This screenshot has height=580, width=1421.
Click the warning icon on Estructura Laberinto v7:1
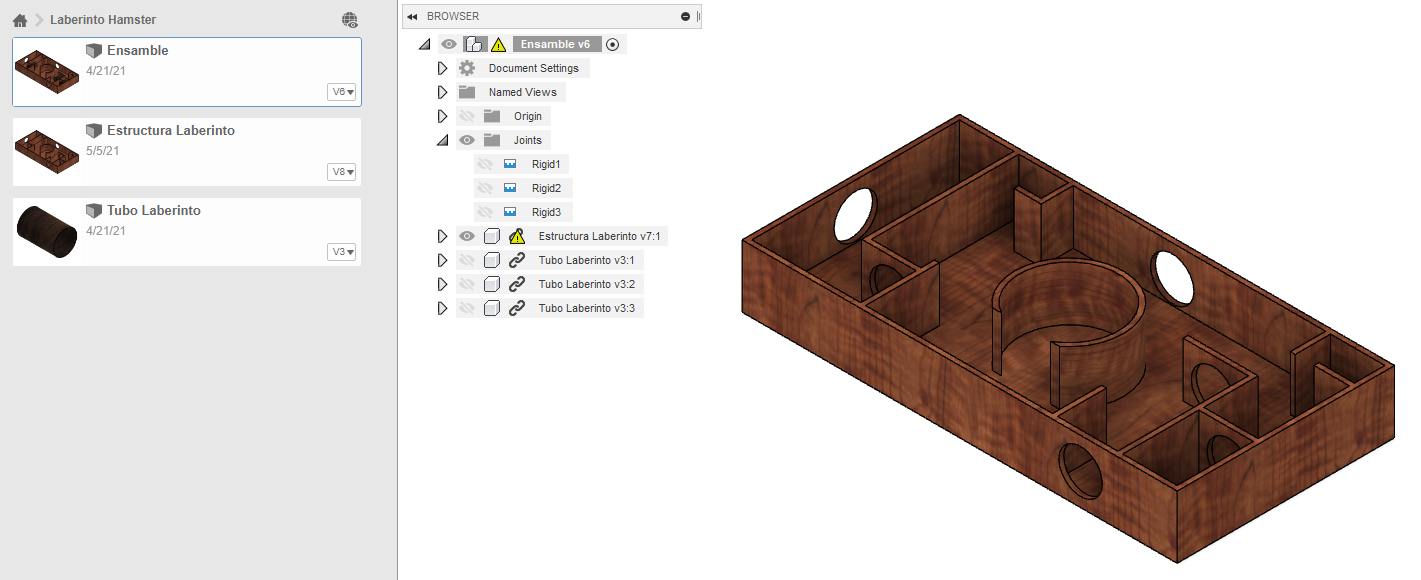point(517,236)
